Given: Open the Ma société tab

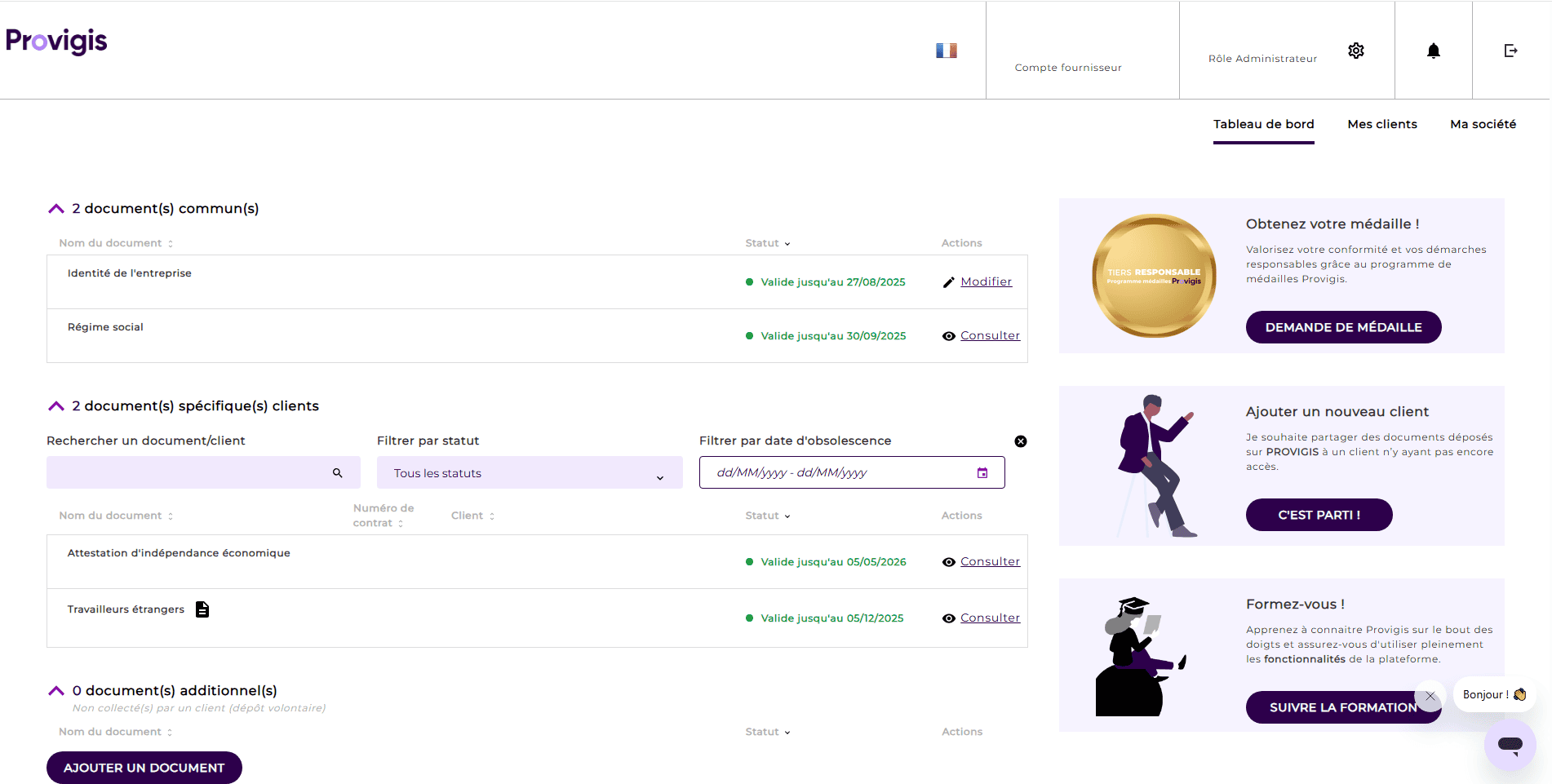Looking at the screenshot, I should [x=1483, y=124].
